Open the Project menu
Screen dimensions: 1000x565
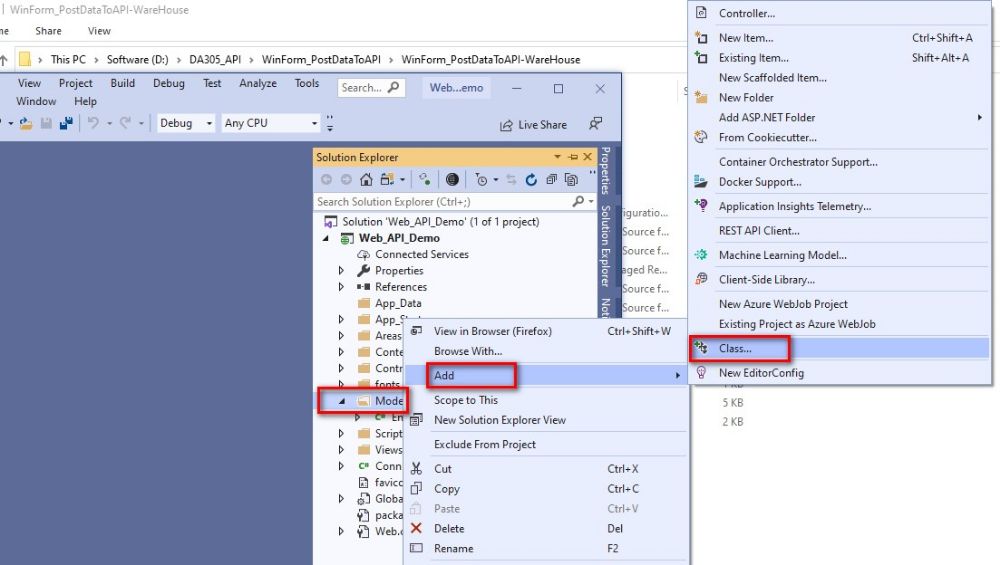tap(75, 83)
